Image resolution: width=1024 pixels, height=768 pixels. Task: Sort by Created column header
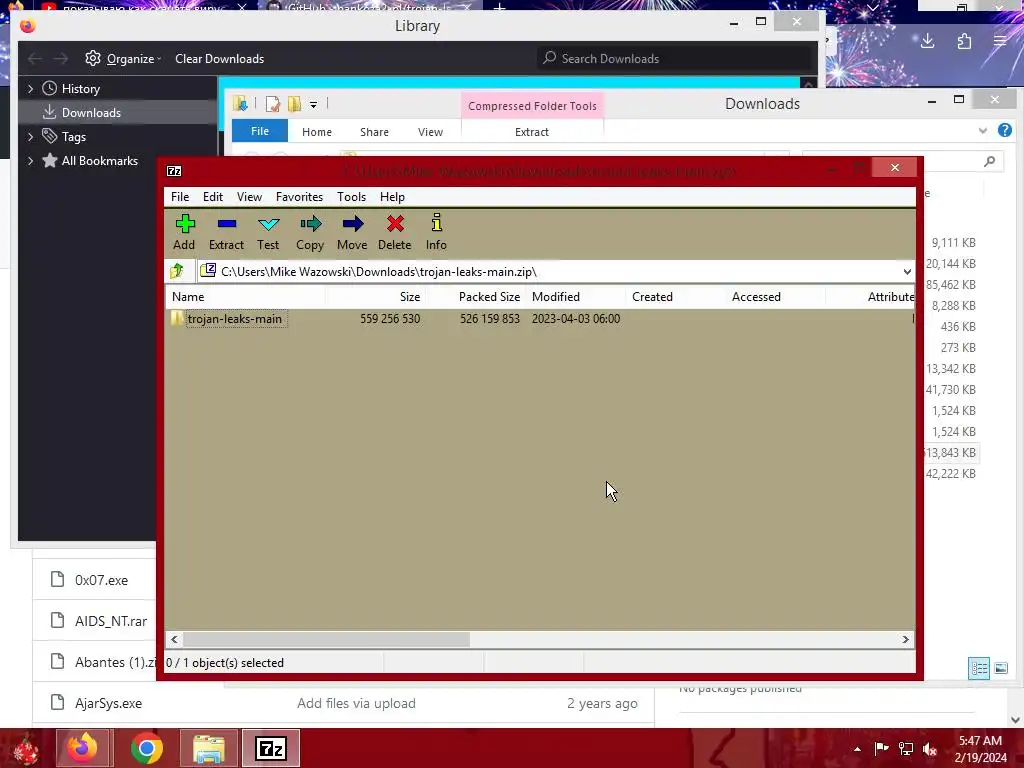(652, 296)
